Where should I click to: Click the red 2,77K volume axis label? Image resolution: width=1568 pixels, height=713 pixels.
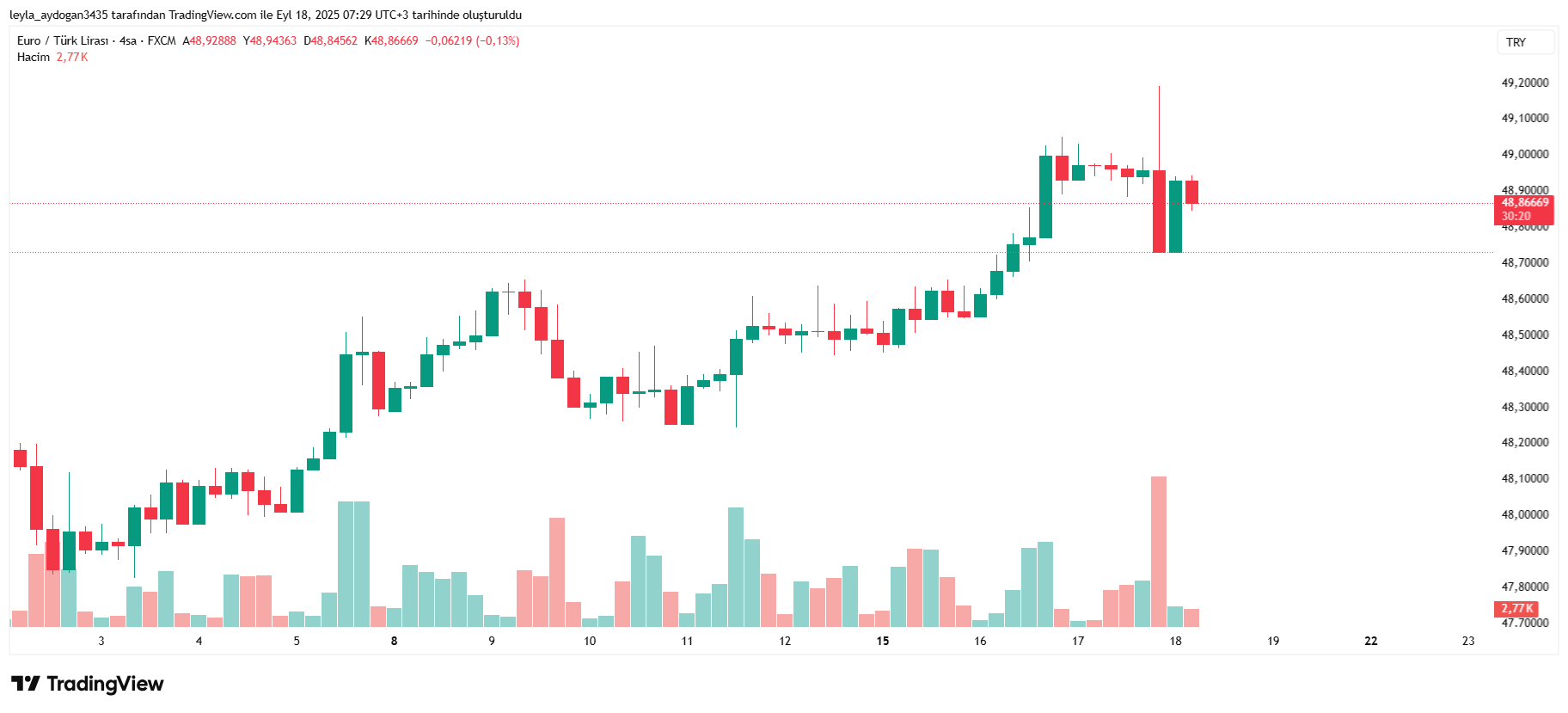[1516, 609]
